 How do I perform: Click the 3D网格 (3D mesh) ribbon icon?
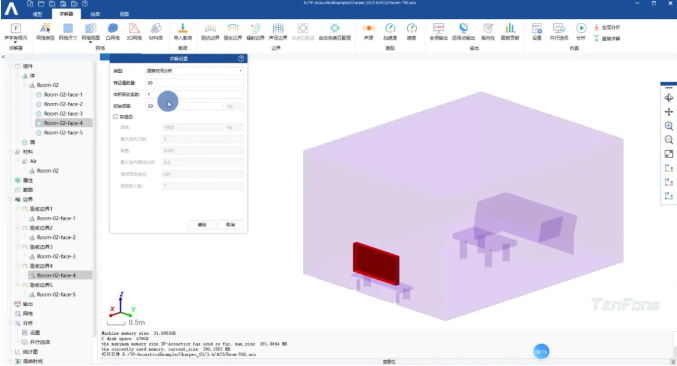[x=134, y=32]
